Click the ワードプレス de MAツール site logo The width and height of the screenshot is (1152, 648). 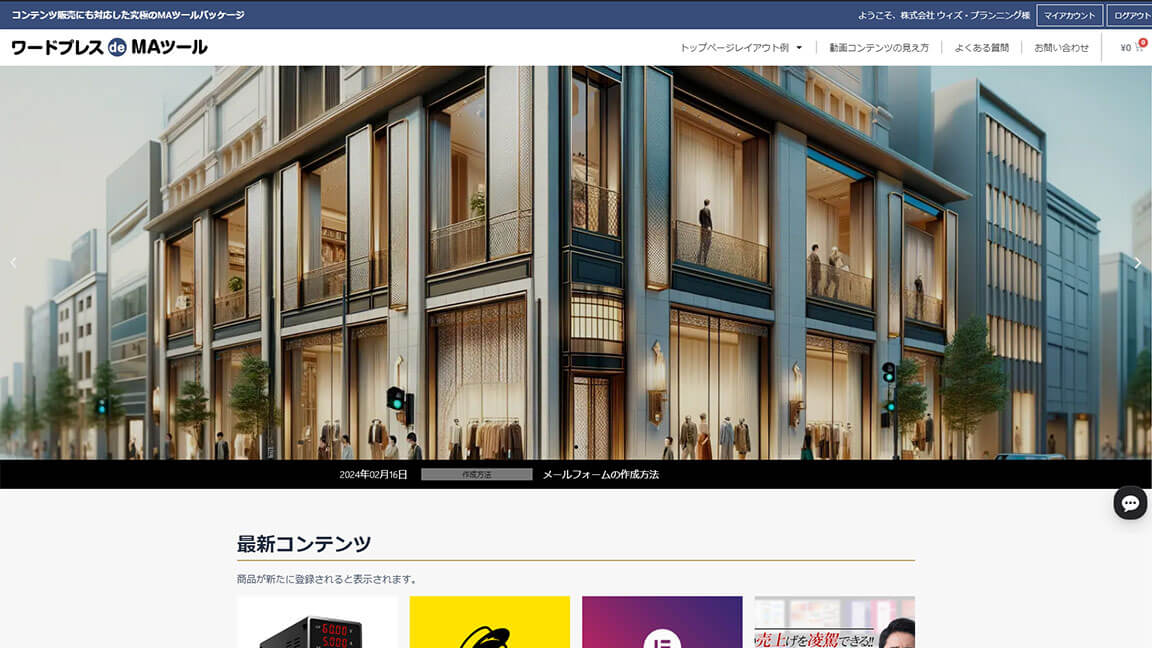click(110, 47)
